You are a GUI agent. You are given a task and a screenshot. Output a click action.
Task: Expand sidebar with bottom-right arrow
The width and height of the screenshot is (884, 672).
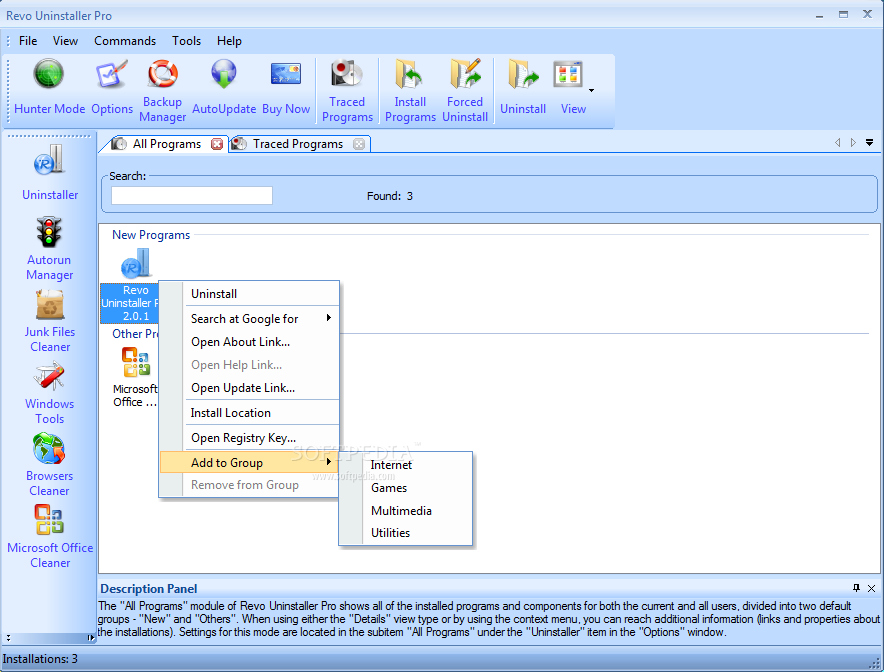(91, 638)
